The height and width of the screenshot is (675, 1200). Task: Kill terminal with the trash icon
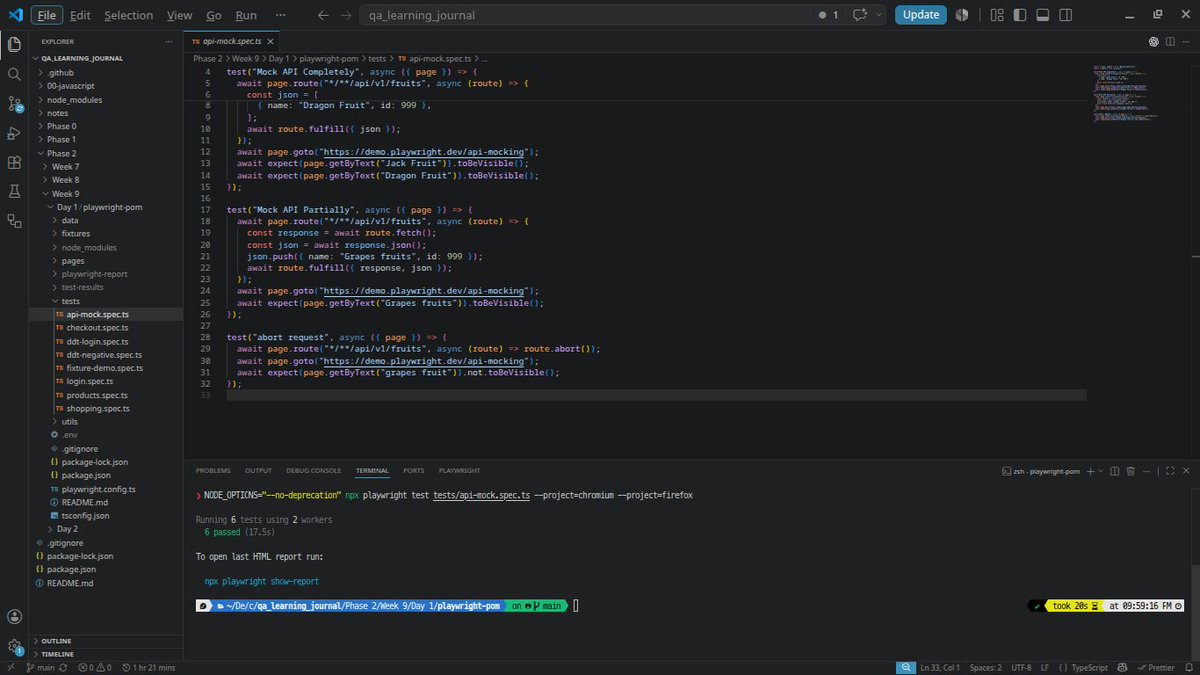1130,471
